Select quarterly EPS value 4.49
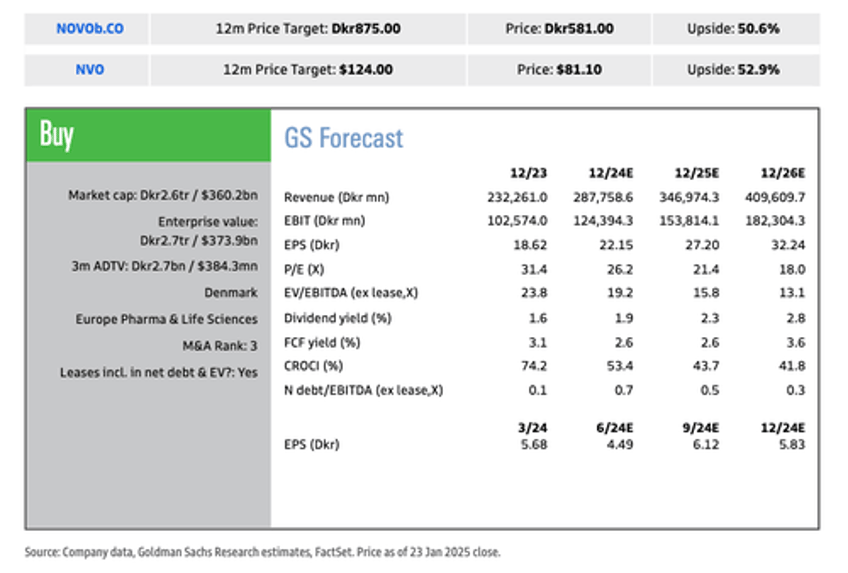The image size is (848, 573). [620, 445]
